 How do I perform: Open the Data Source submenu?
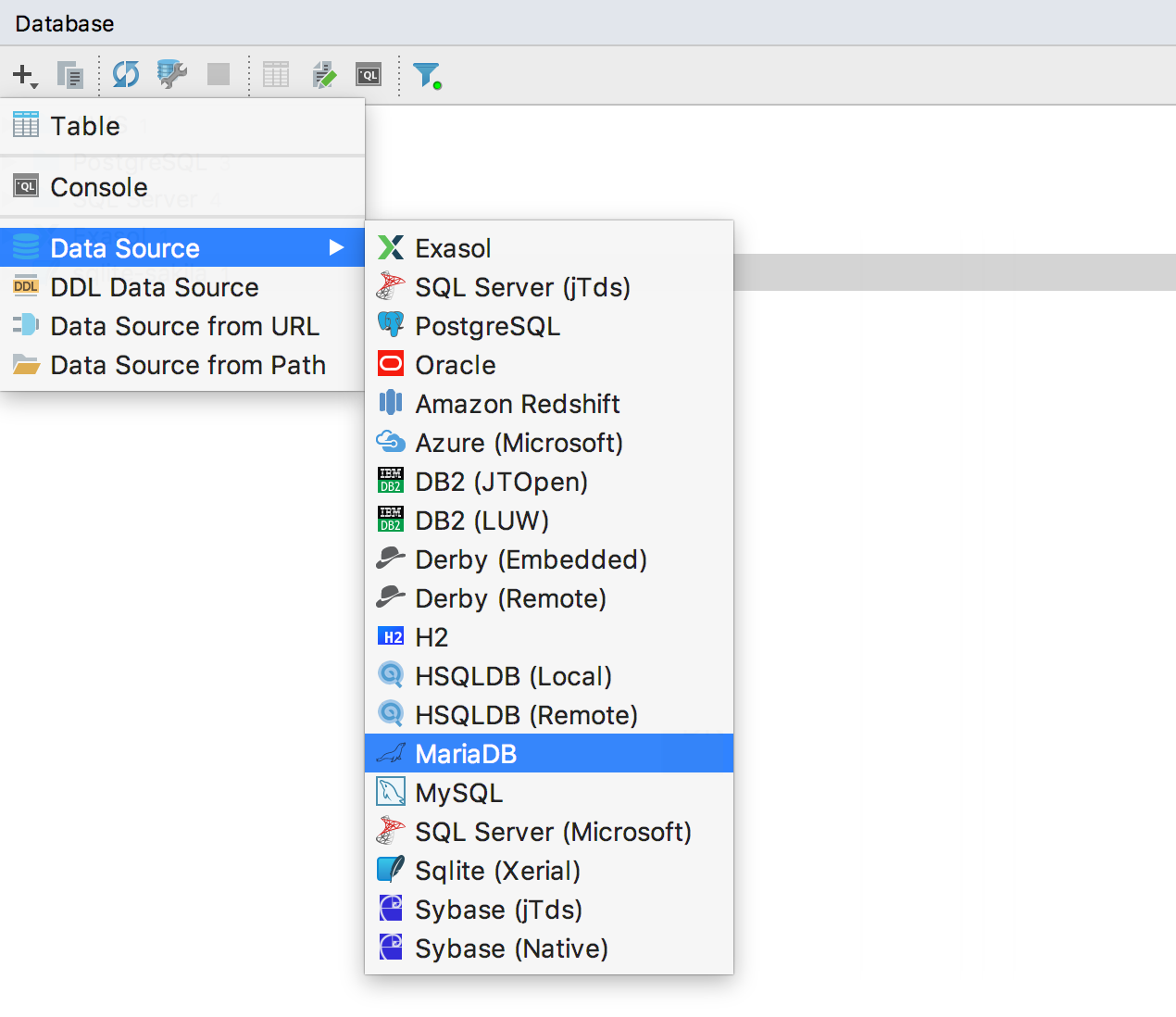[x=182, y=248]
